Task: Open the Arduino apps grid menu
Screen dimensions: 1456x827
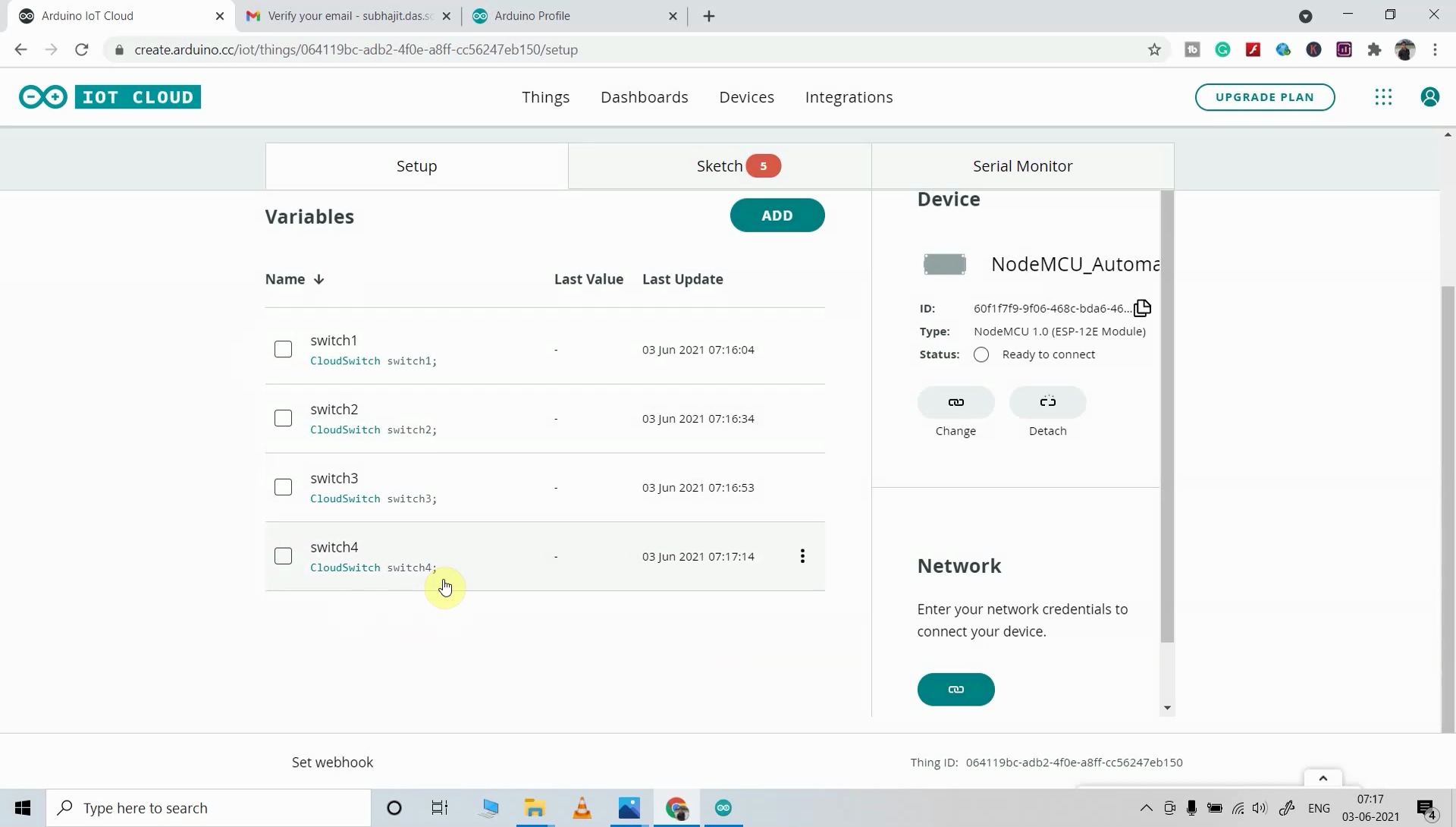Action: tap(1383, 97)
